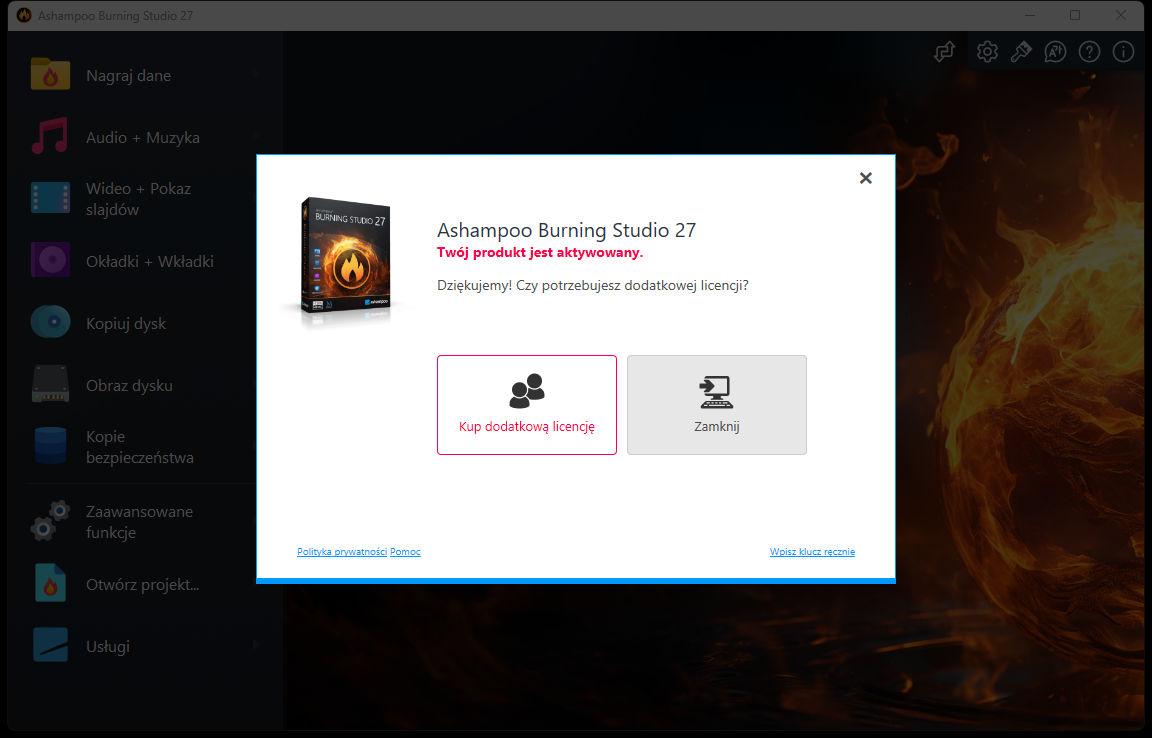
Task: Select the Nagraj dane menu entry
Action: [x=145, y=75]
